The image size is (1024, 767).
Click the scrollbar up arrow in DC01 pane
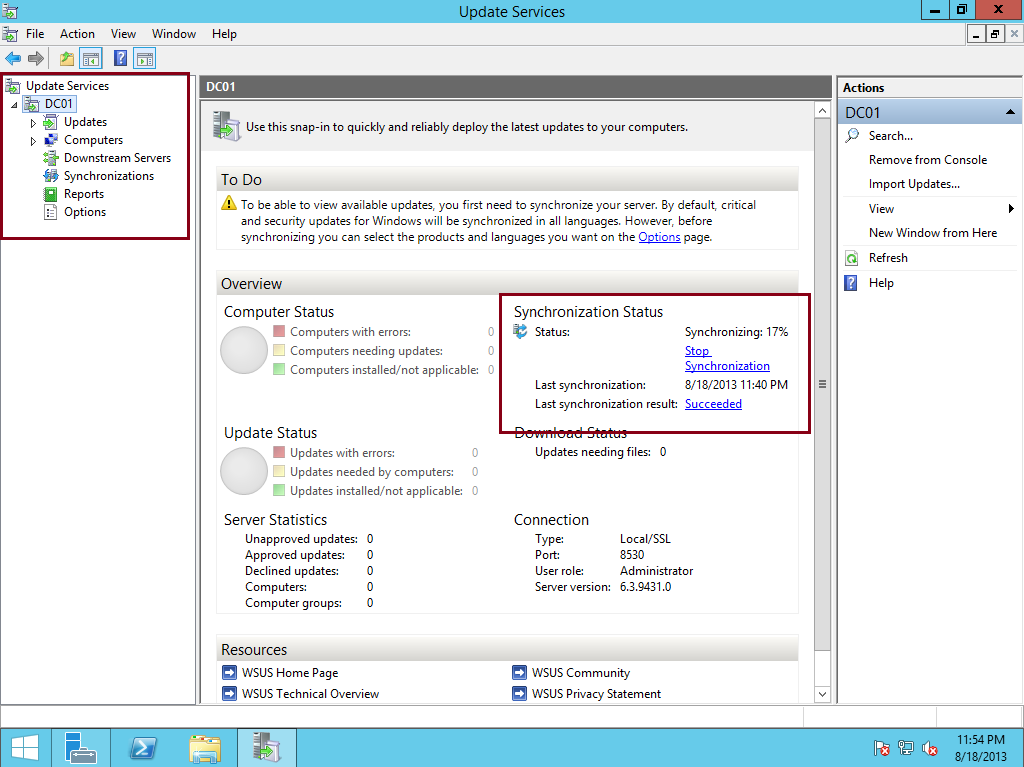point(822,111)
